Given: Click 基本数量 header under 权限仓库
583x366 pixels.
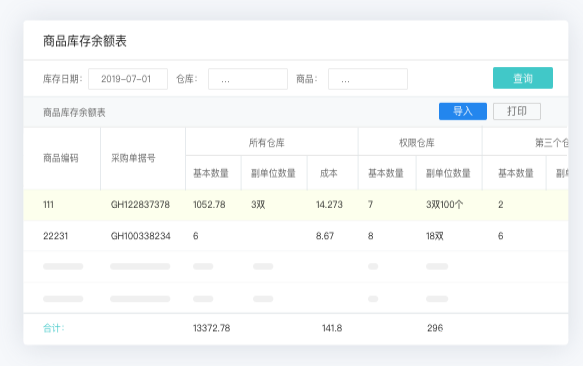Looking at the screenshot, I should [386, 173].
